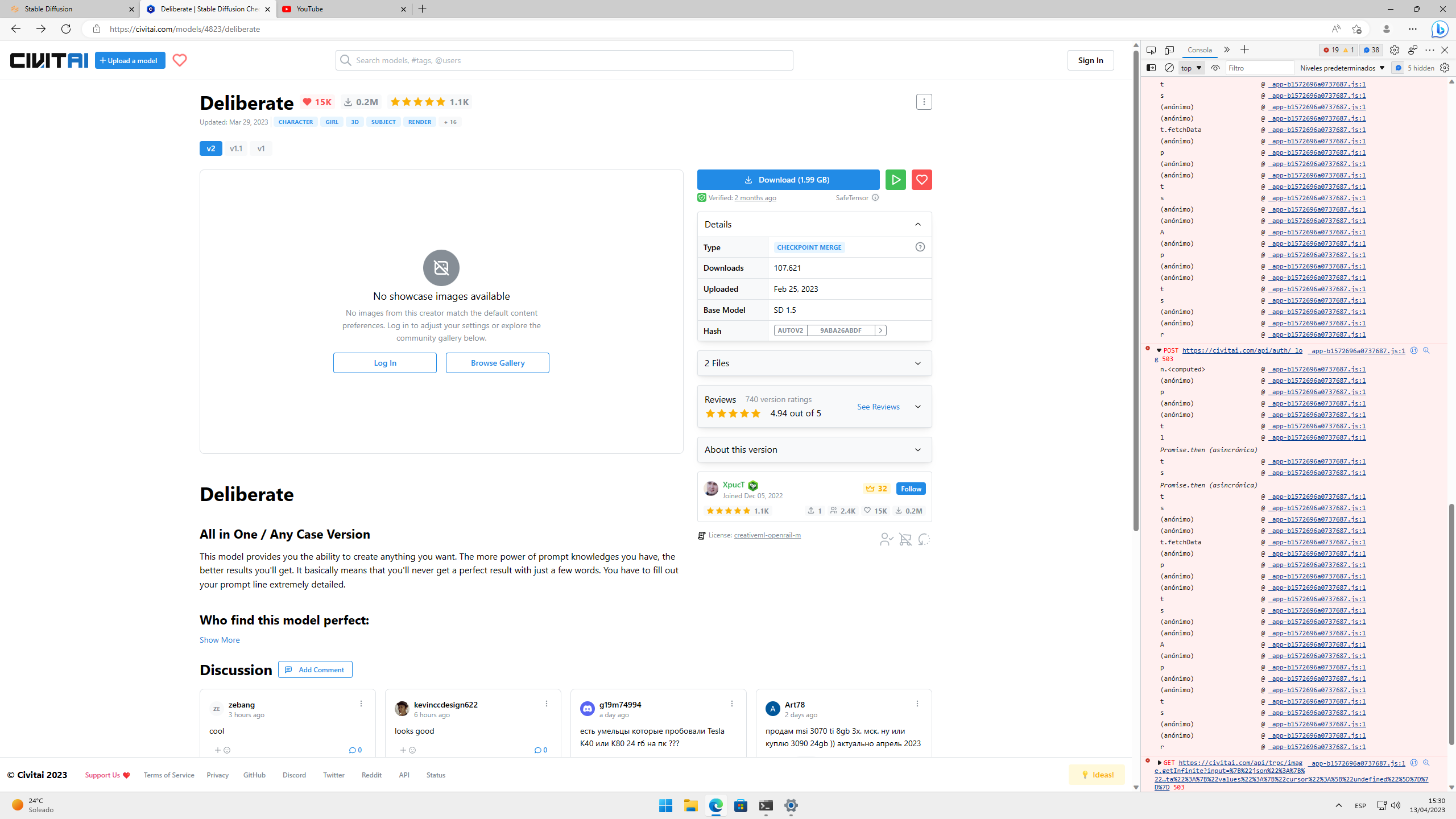Open the Niveles predeterminados log level dropdown
The width and height of the screenshot is (1456, 819).
[1342, 68]
